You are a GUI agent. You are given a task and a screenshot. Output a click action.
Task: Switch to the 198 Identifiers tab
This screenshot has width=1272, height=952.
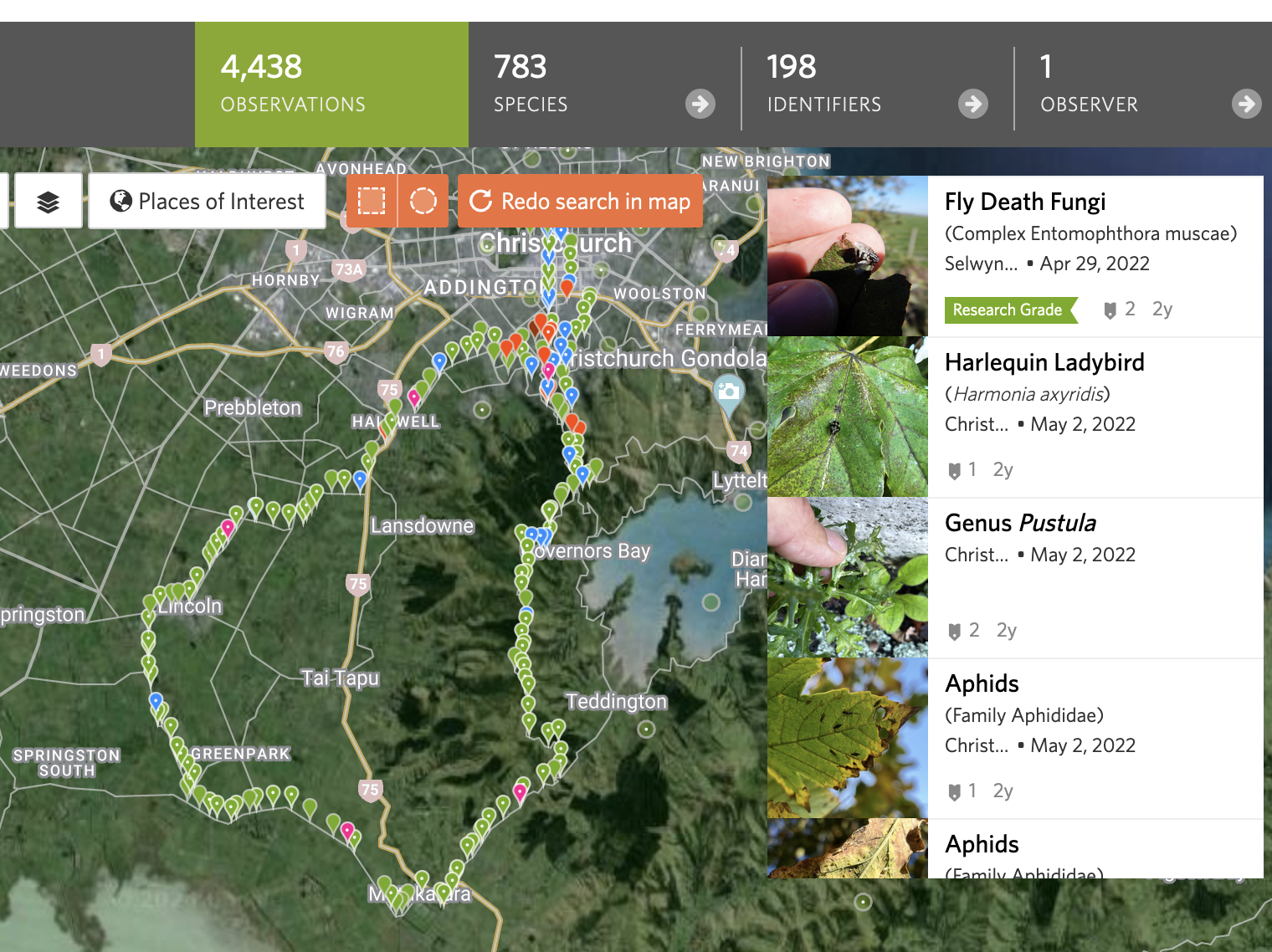pos(877,84)
